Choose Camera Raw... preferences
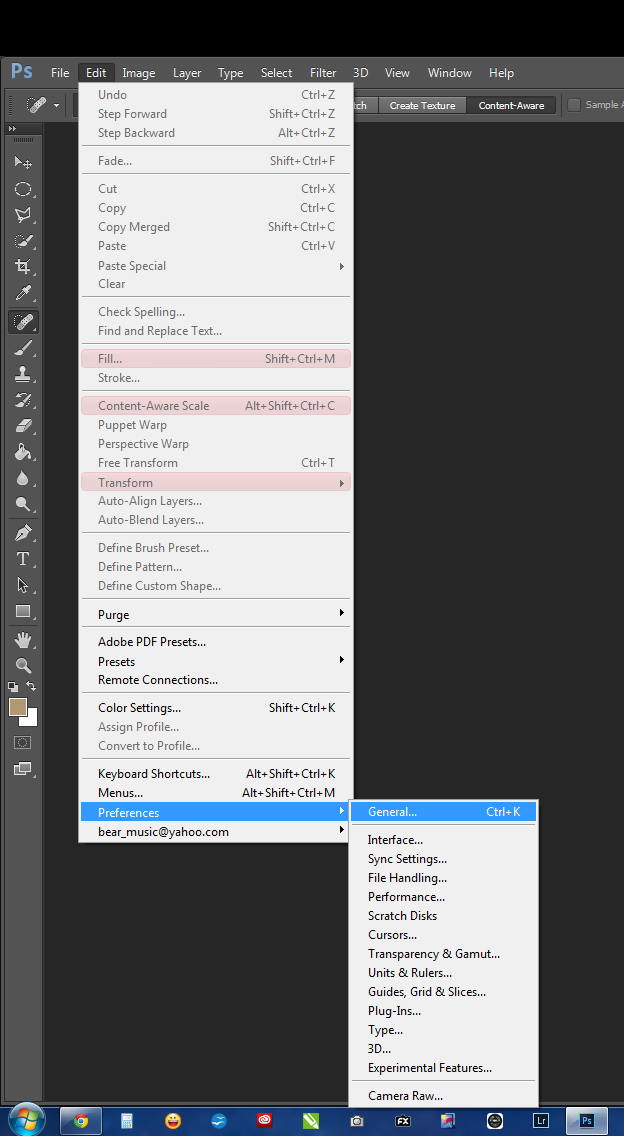The image size is (624, 1136). click(444, 1095)
